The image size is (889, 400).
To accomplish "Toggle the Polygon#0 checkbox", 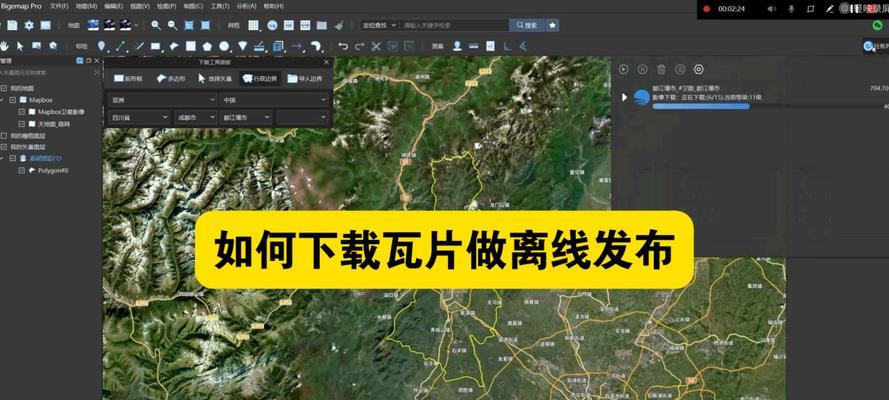I will (x=22, y=170).
